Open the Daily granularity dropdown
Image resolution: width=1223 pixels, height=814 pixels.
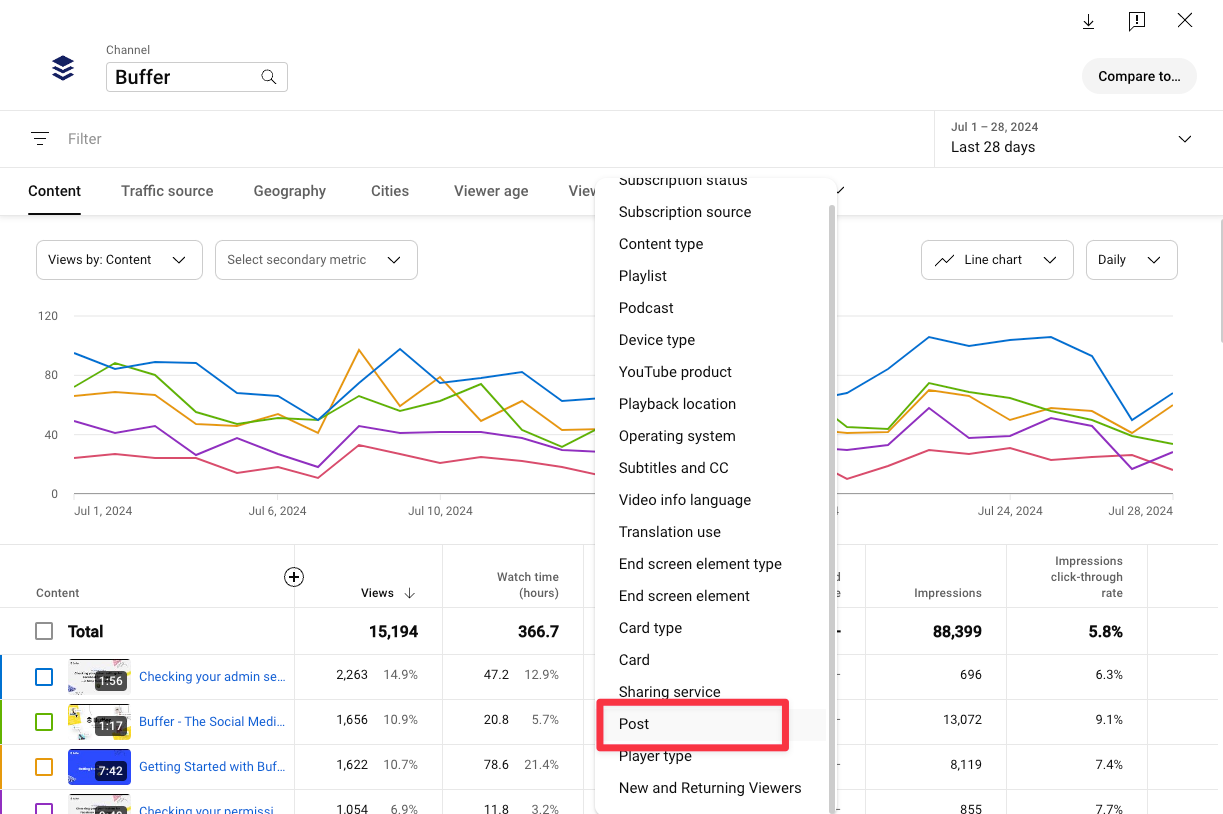tap(1131, 260)
